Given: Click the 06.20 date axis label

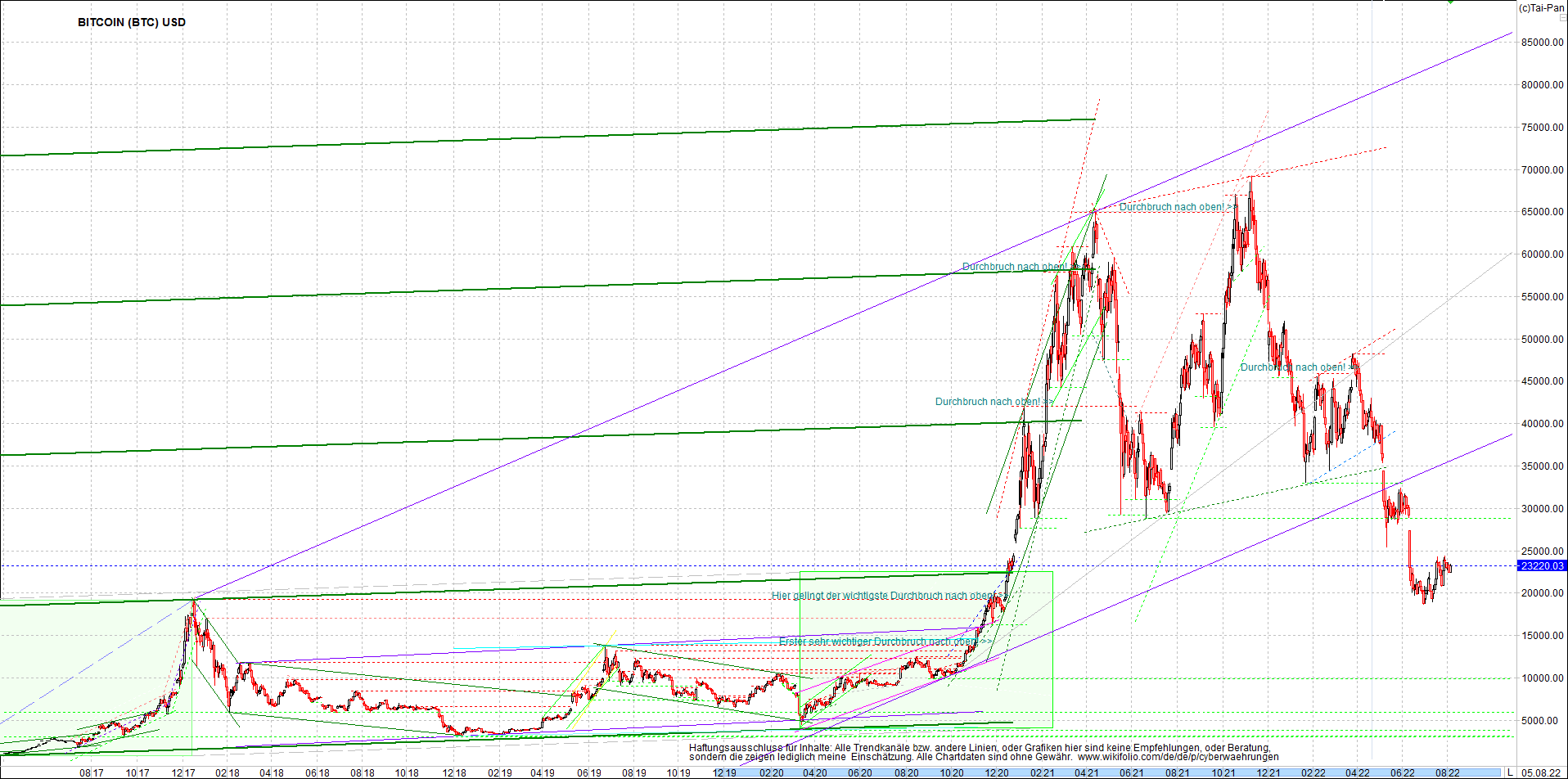Looking at the screenshot, I should (860, 772).
